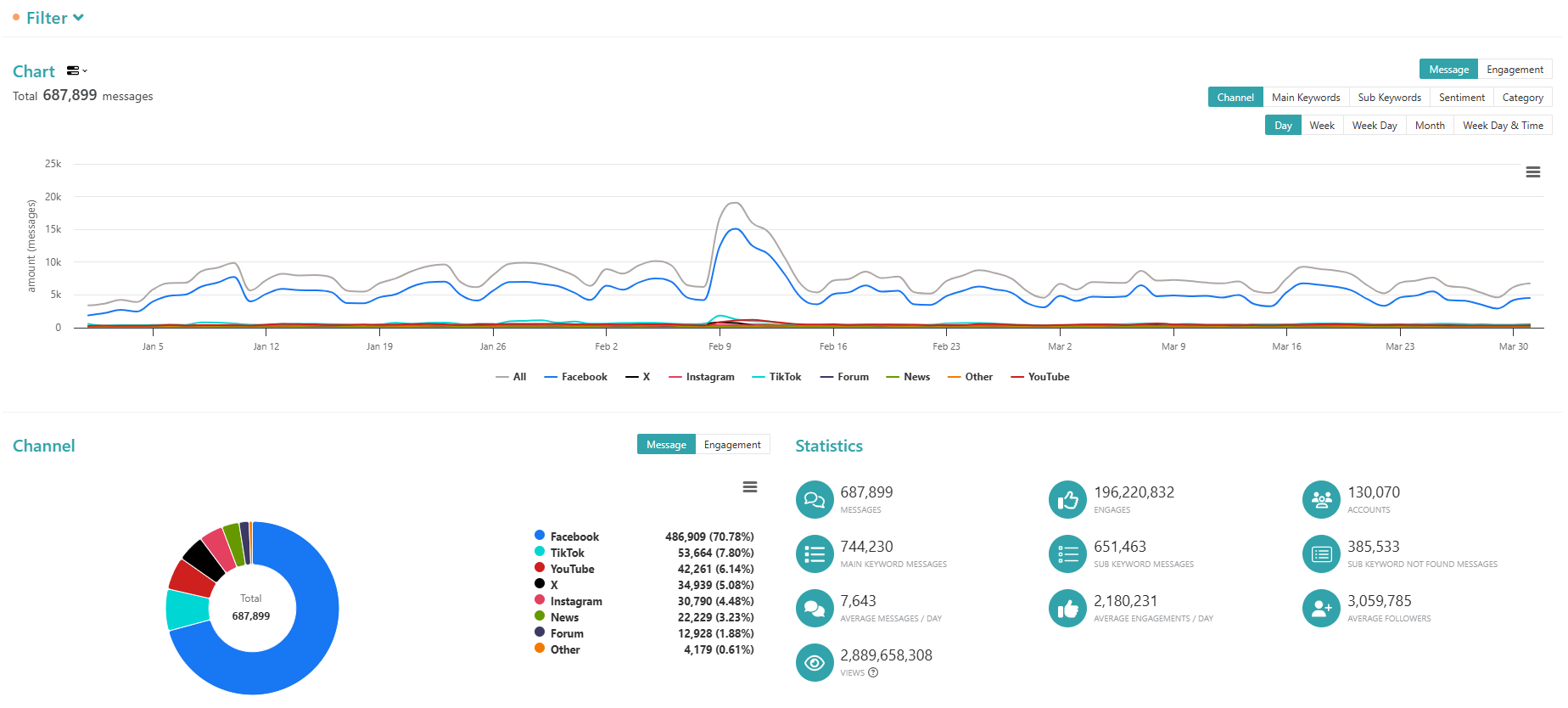
Task: Click the Engages thumbs-up statistic icon
Action: pyautogui.click(x=1067, y=499)
